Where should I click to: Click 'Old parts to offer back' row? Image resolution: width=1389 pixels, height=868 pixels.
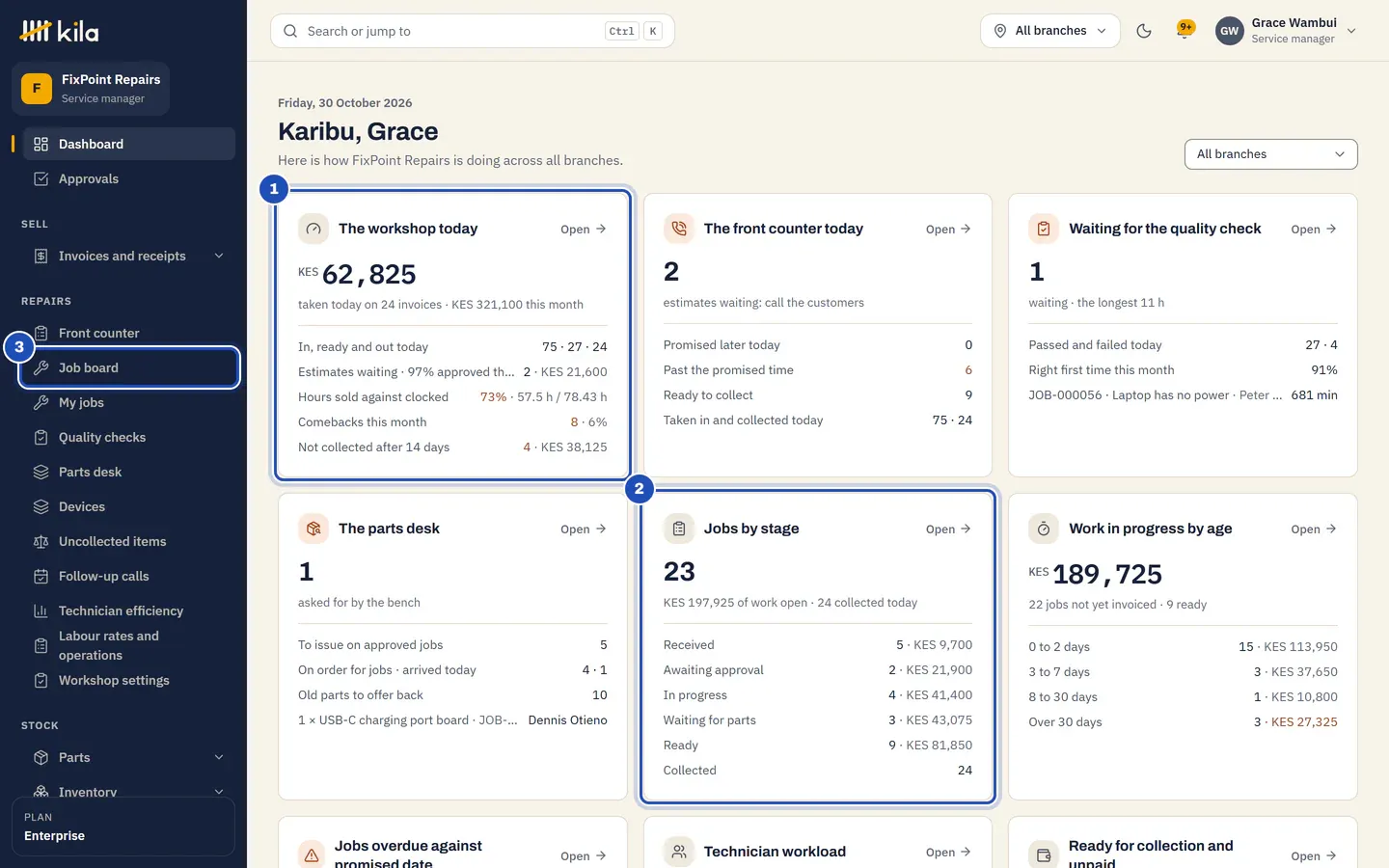coord(452,695)
